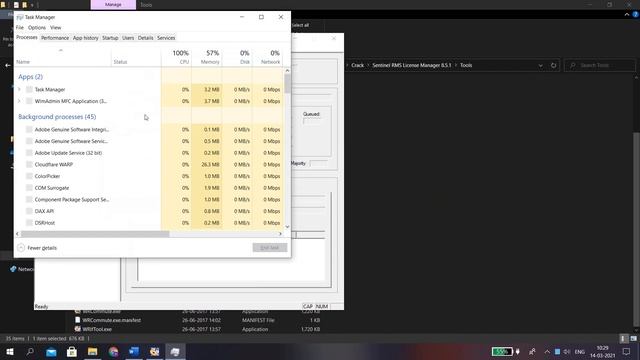Screen dimensions: 640x360
Task: Open the Explorer address history dropdown
Action: (x=540, y=65)
